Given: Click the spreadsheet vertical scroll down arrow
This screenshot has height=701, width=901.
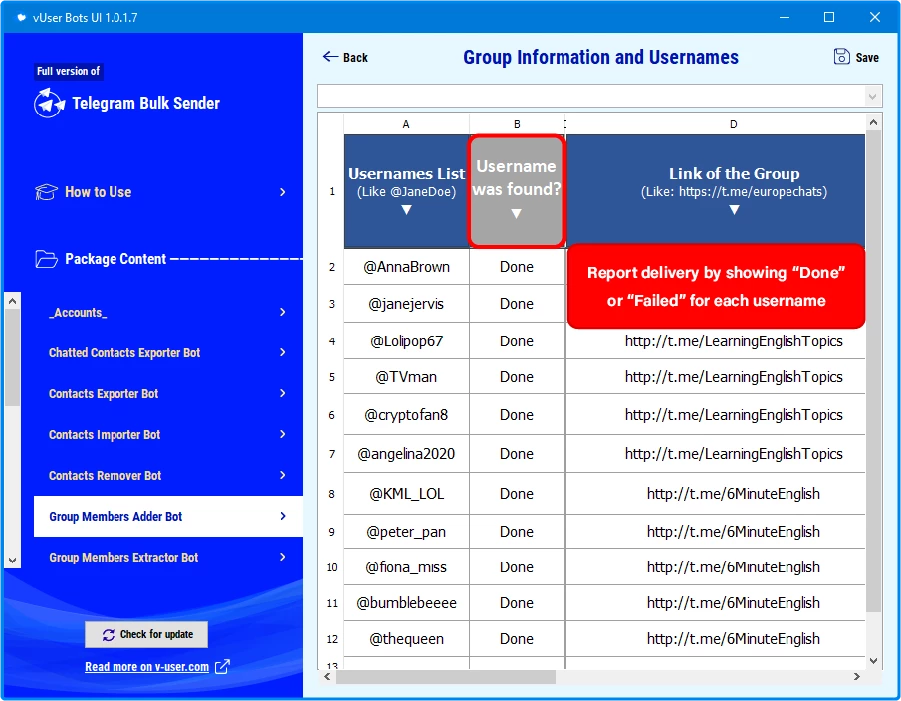Looking at the screenshot, I should 873,661.
